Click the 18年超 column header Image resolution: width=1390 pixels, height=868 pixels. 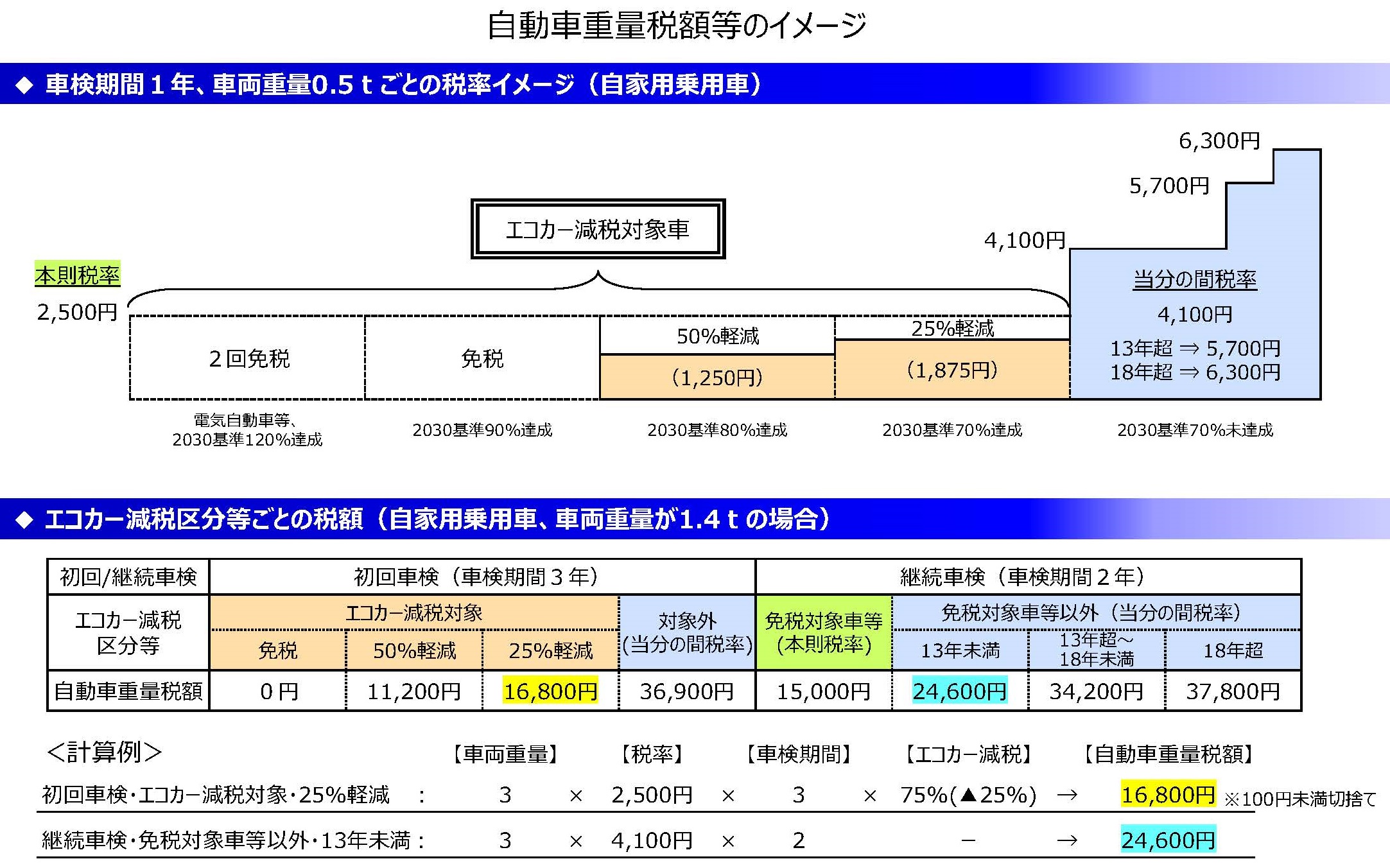(x=1233, y=650)
